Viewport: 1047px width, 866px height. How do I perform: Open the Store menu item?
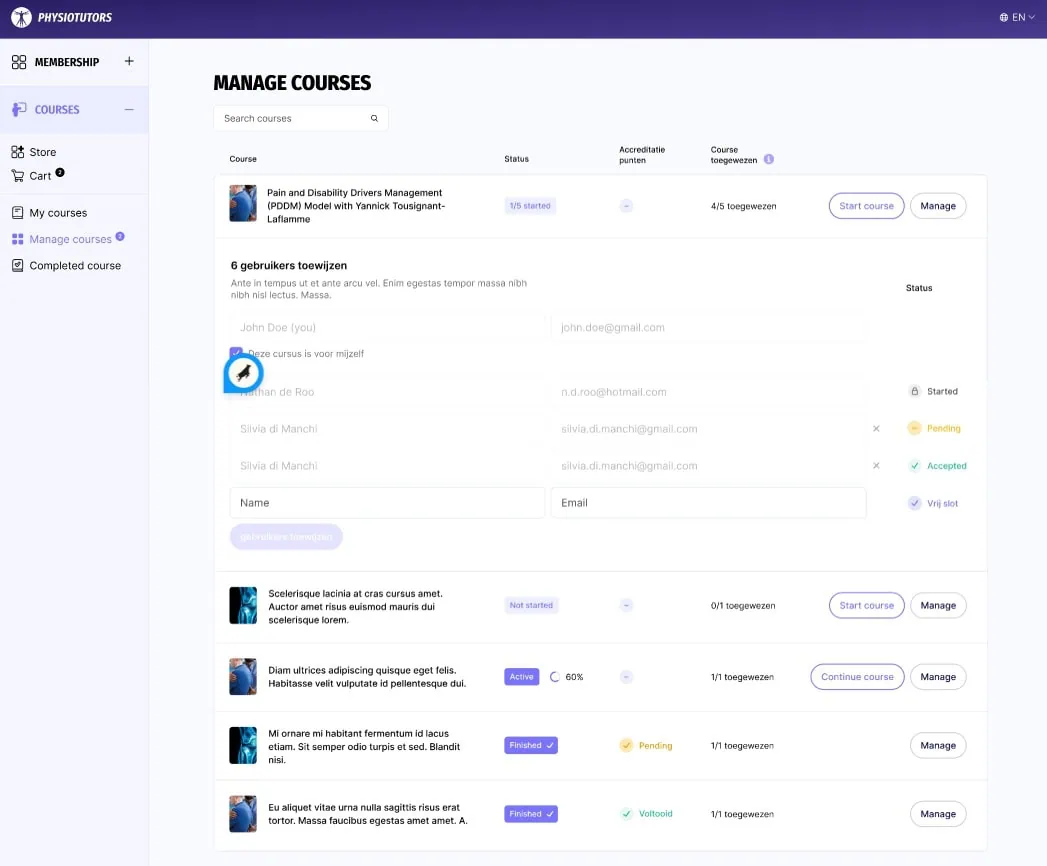click(x=43, y=152)
